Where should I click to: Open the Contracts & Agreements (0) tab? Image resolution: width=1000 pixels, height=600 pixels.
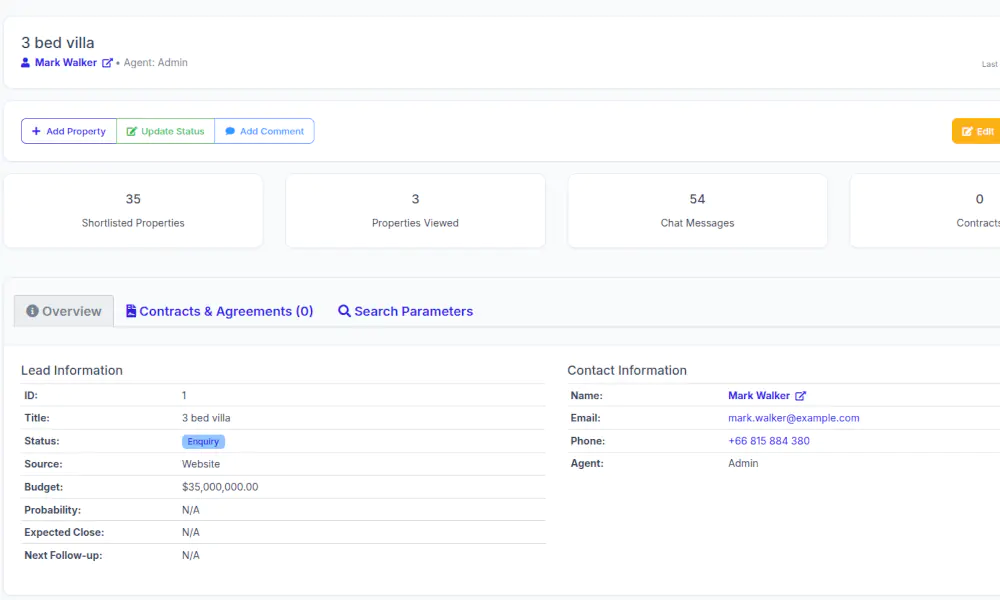tap(226, 311)
